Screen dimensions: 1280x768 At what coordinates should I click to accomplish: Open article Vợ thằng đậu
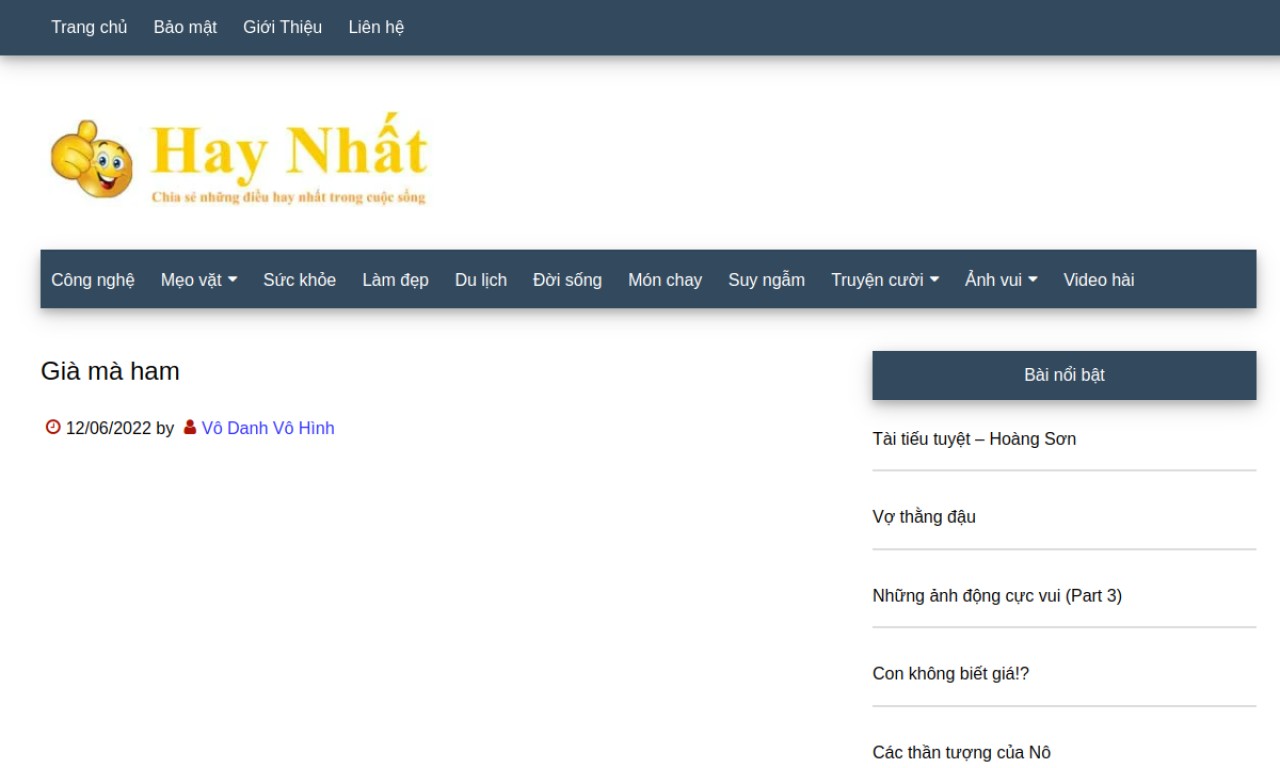(924, 517)
